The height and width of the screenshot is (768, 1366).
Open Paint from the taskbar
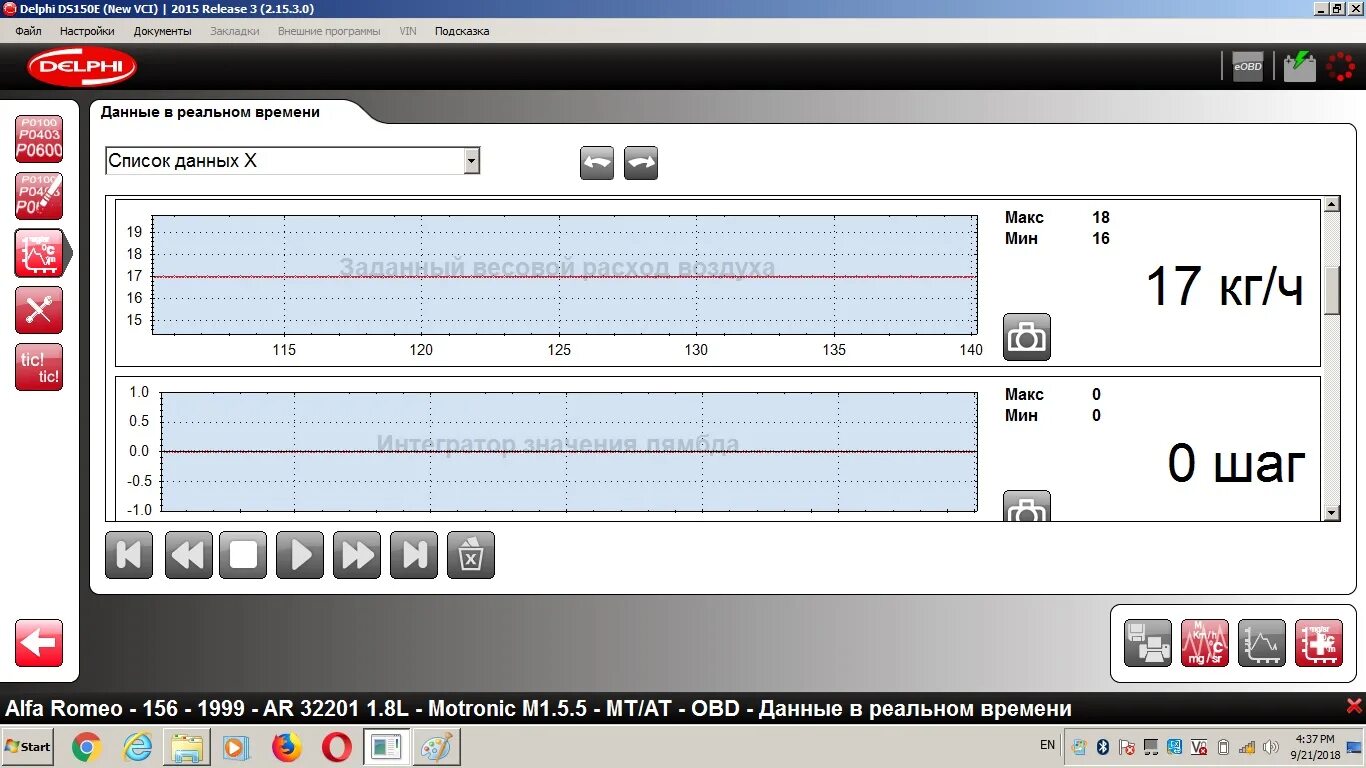coord(436,747)
